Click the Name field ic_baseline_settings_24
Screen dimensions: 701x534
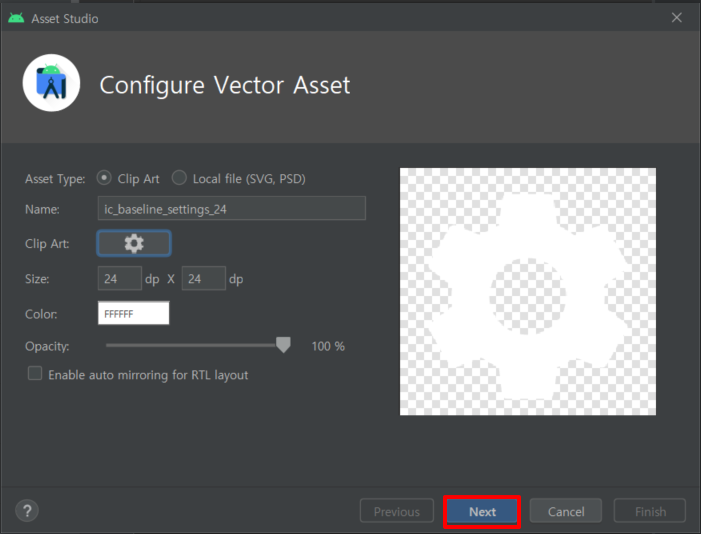232,208
